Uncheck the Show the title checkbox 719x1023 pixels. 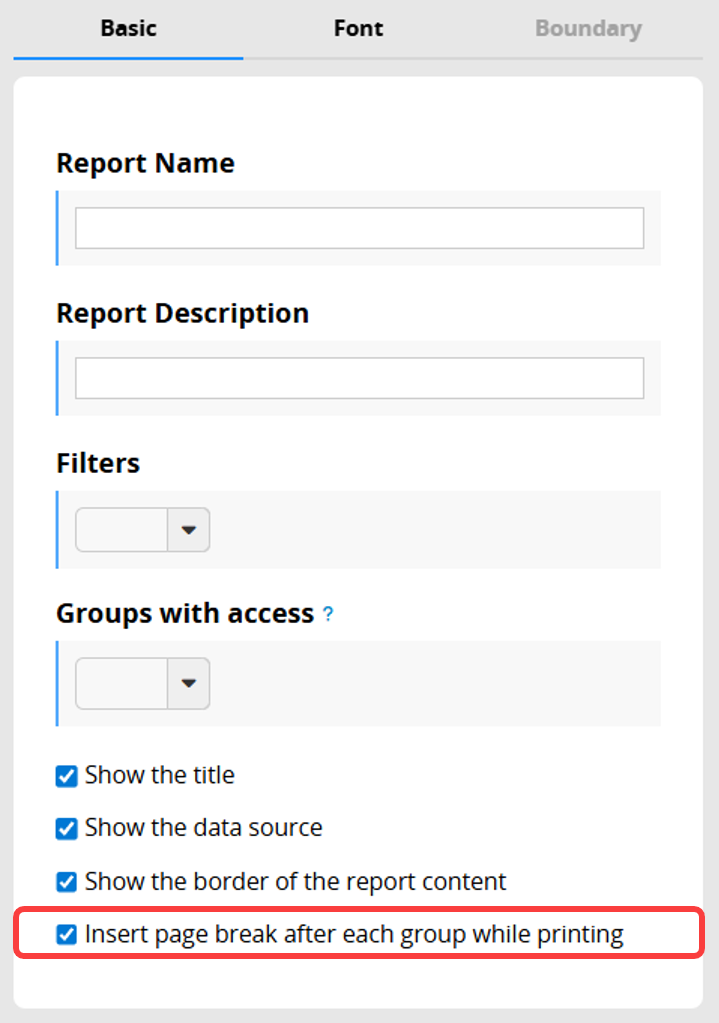(67, 776)
